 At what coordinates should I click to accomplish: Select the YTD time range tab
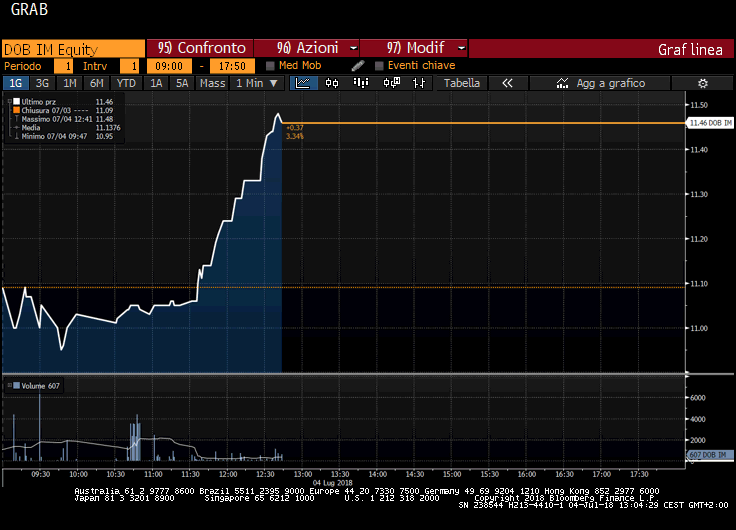point(125,83)
